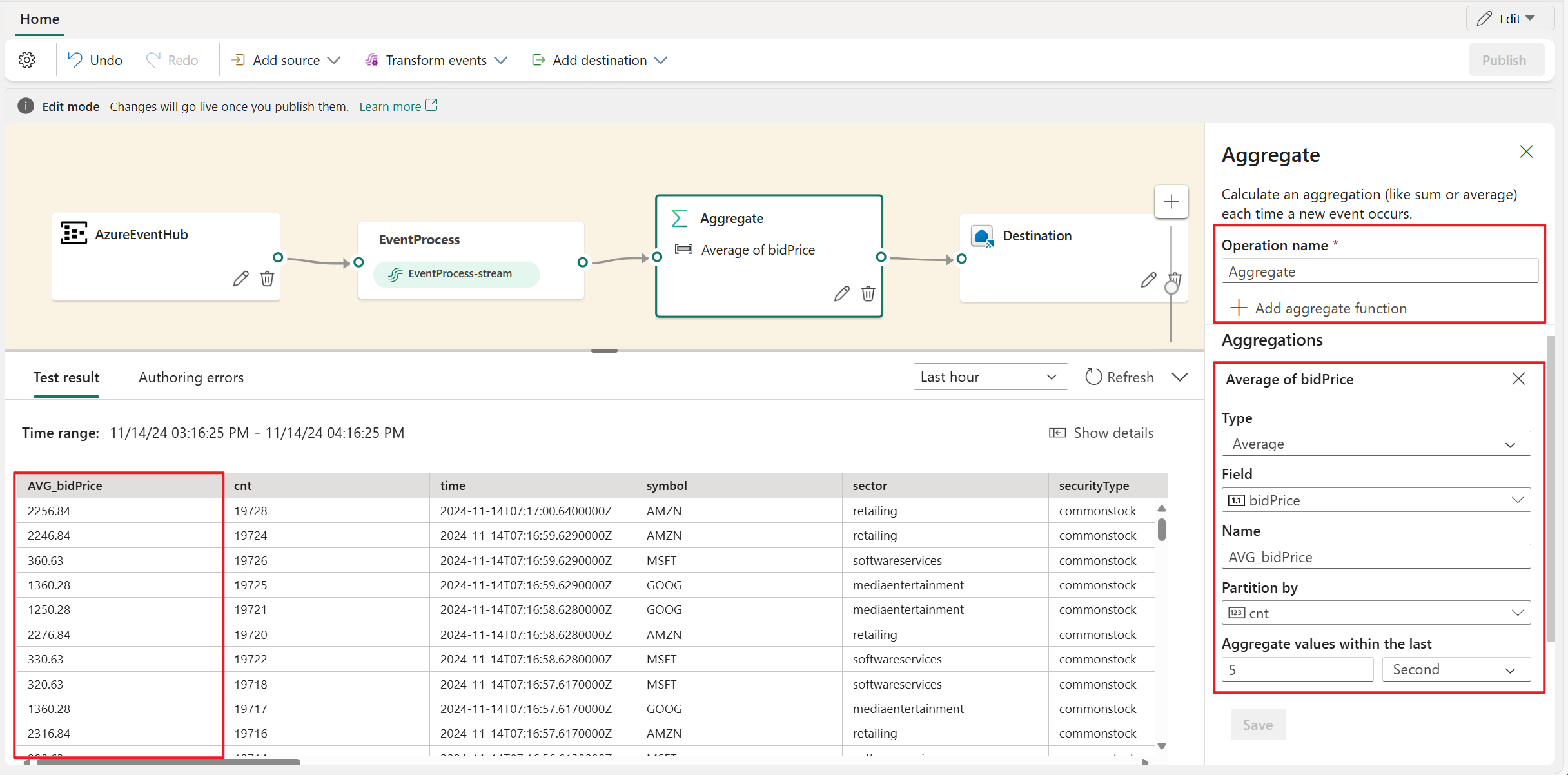Click the pencil edit icon on Aggregate node

(x=840, y=294)
